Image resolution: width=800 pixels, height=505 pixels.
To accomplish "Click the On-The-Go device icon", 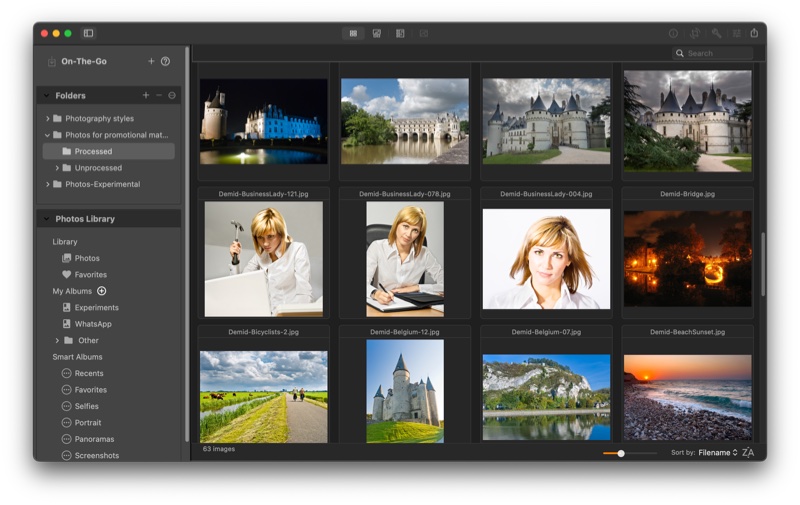I will (52, 62).
